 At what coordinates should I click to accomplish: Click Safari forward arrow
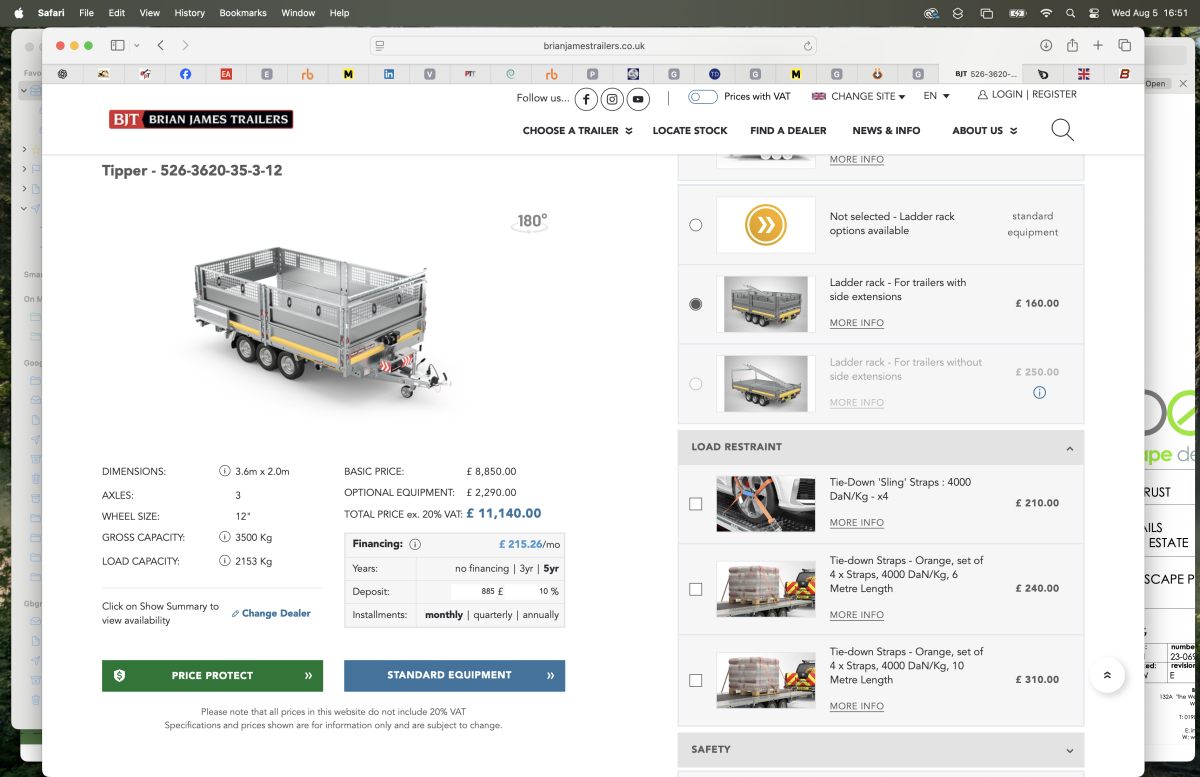(x=185, y=45)
